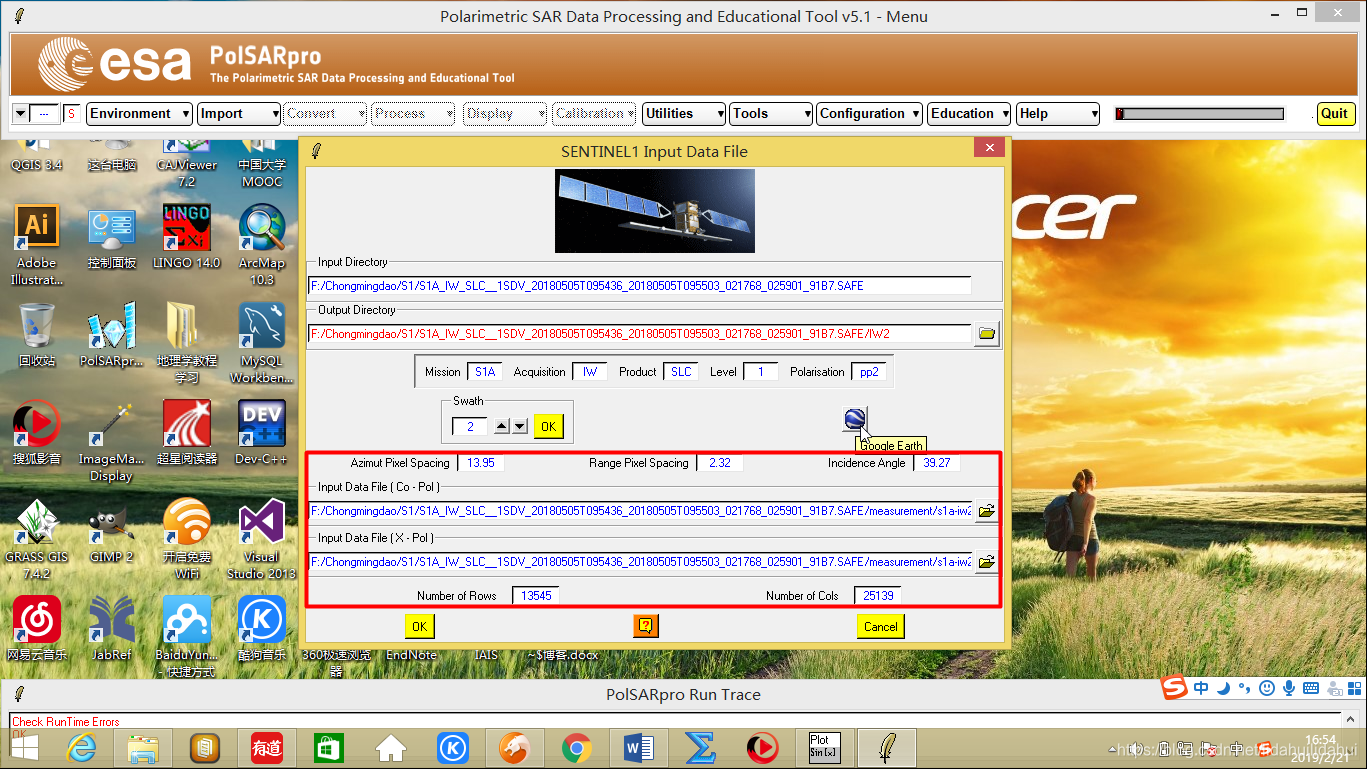Open the QGIS 3.4 desktop shortcut
The height and width of the screenshot is (769, 1367).
pos(36,155)
